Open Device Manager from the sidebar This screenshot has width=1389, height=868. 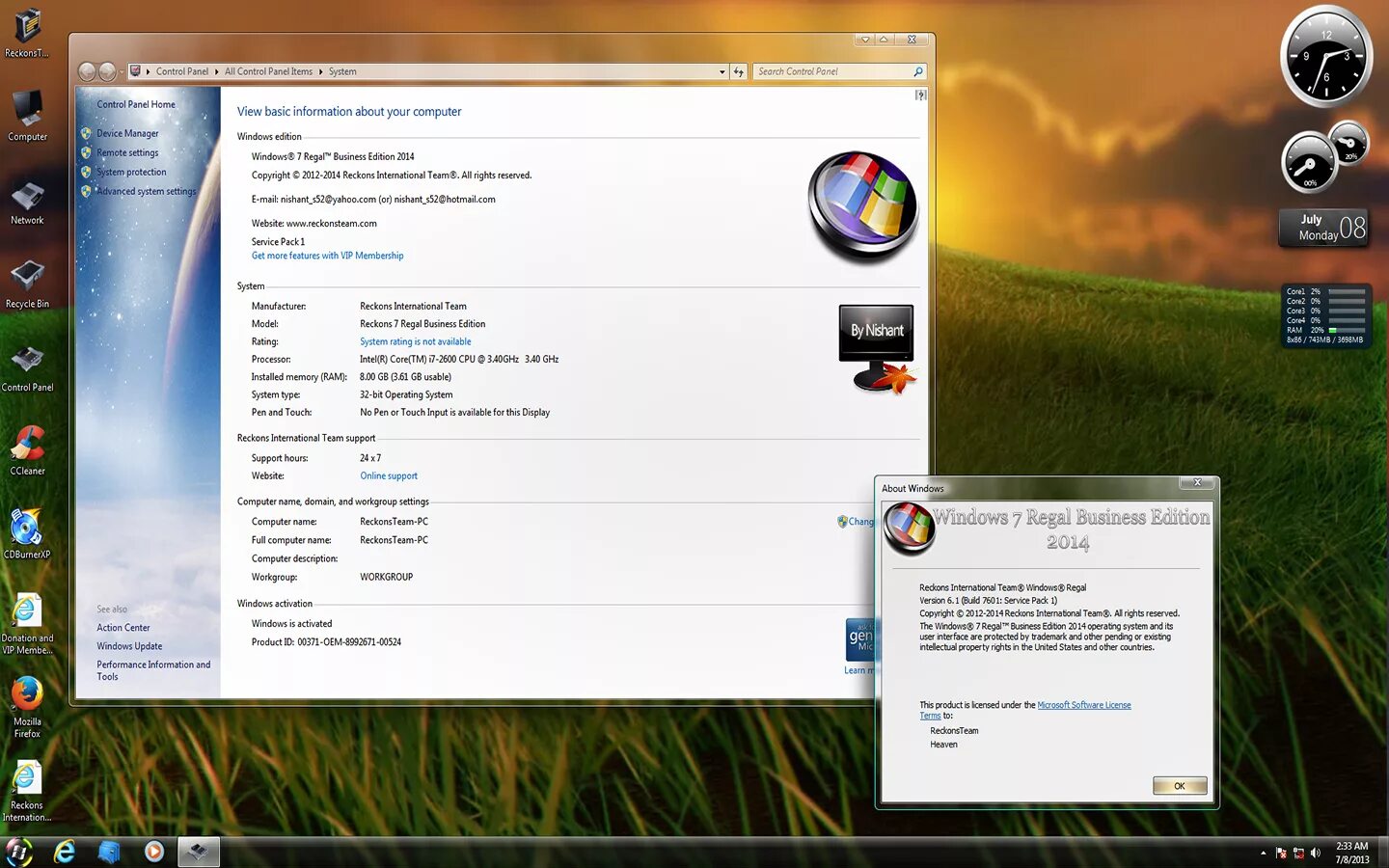(127, 133)
